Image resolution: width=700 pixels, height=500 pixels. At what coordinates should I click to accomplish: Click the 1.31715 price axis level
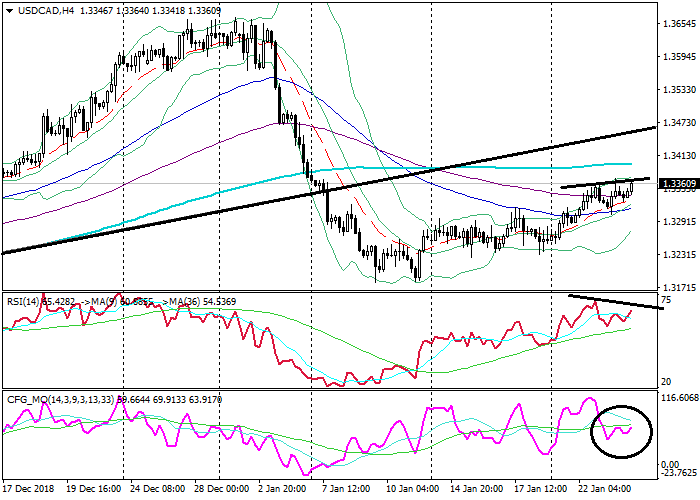(680, 287)
